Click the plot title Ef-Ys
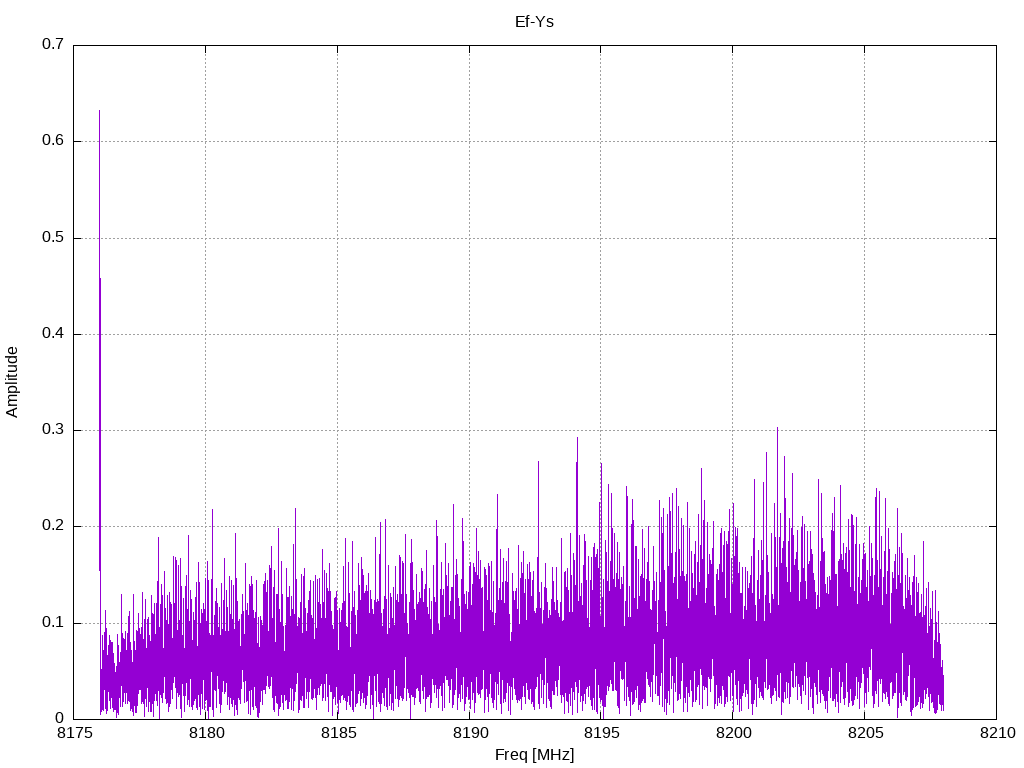The height and width of the screenshot is (768, 1024). pyautogui.click(x=535, y=21)
